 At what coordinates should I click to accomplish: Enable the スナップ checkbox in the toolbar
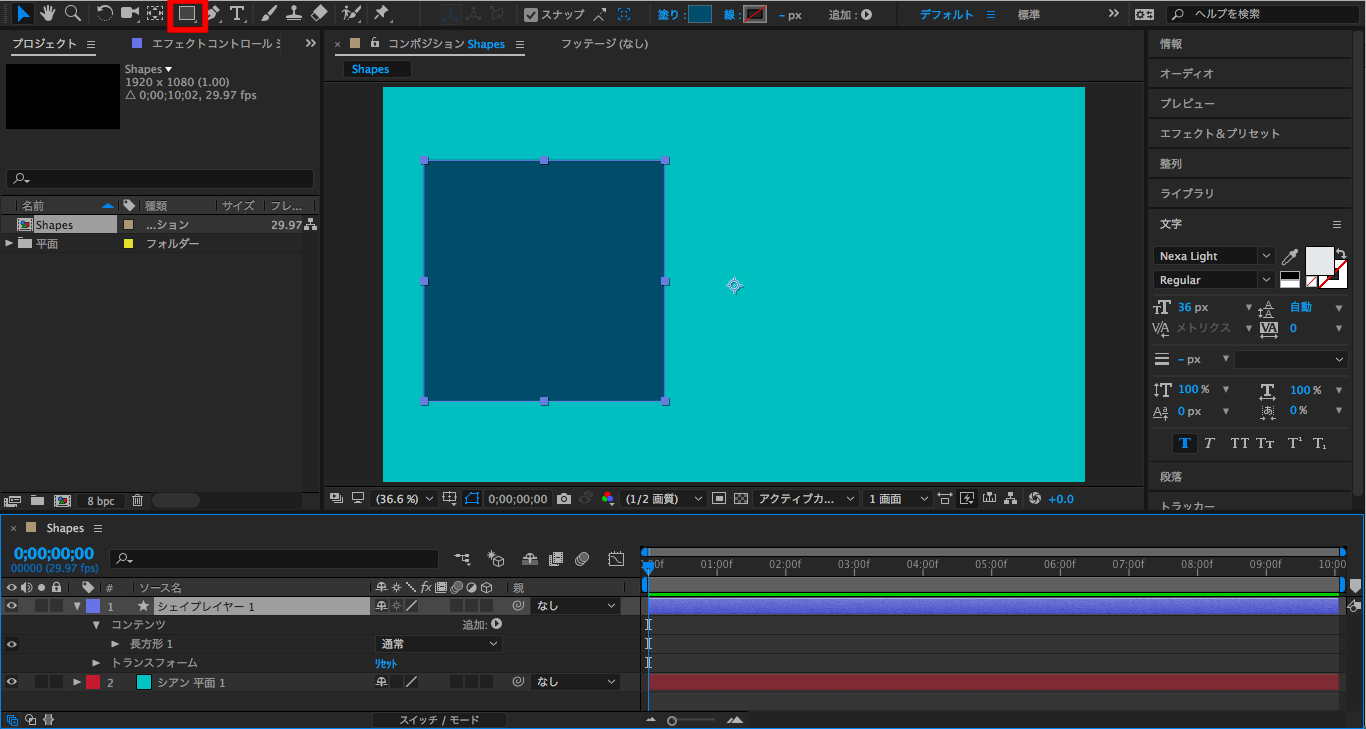[x=532, y=14]
